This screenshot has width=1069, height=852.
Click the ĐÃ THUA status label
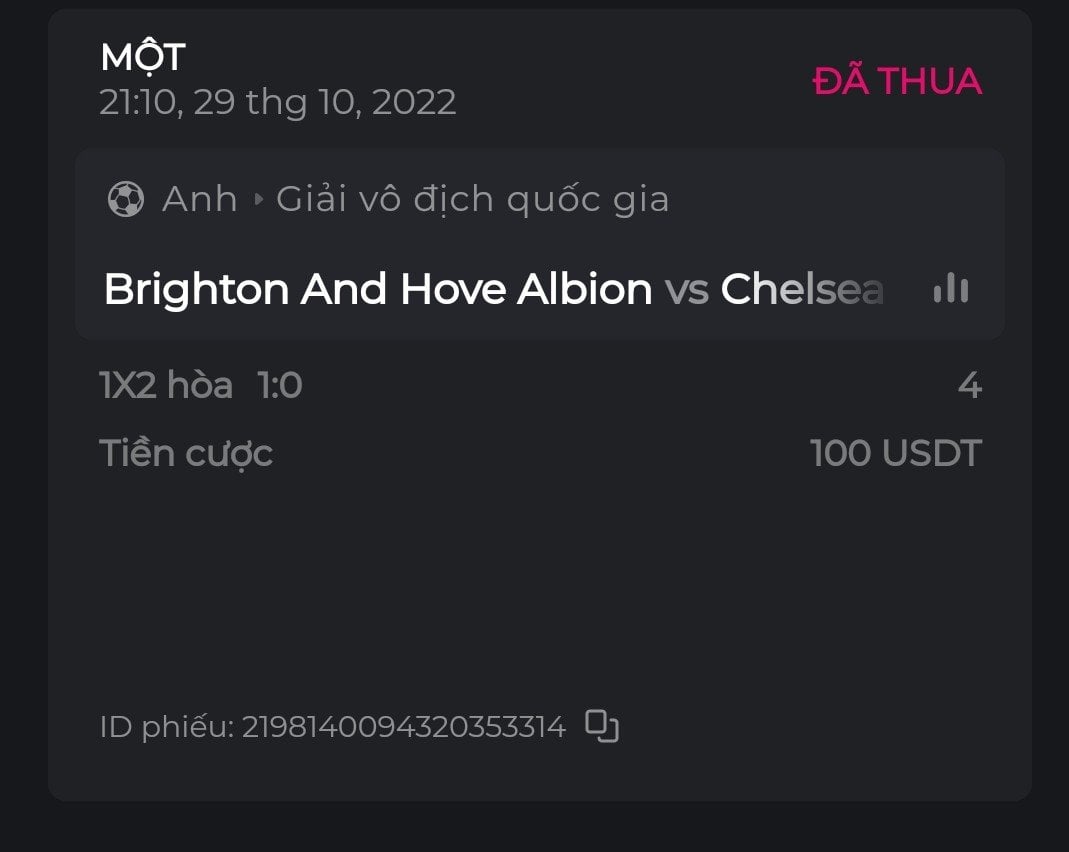pyautogui.click(x=897, y=81)
